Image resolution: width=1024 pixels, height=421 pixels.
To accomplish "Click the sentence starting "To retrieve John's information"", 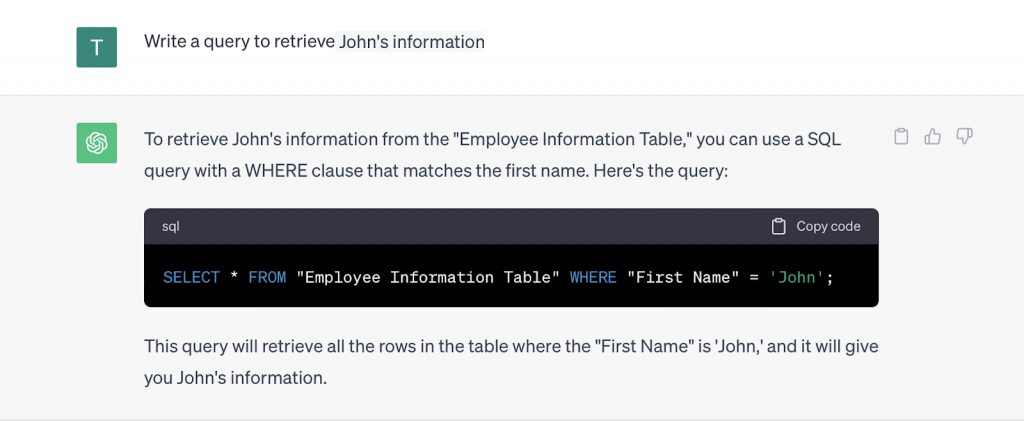I will point(493,155).
